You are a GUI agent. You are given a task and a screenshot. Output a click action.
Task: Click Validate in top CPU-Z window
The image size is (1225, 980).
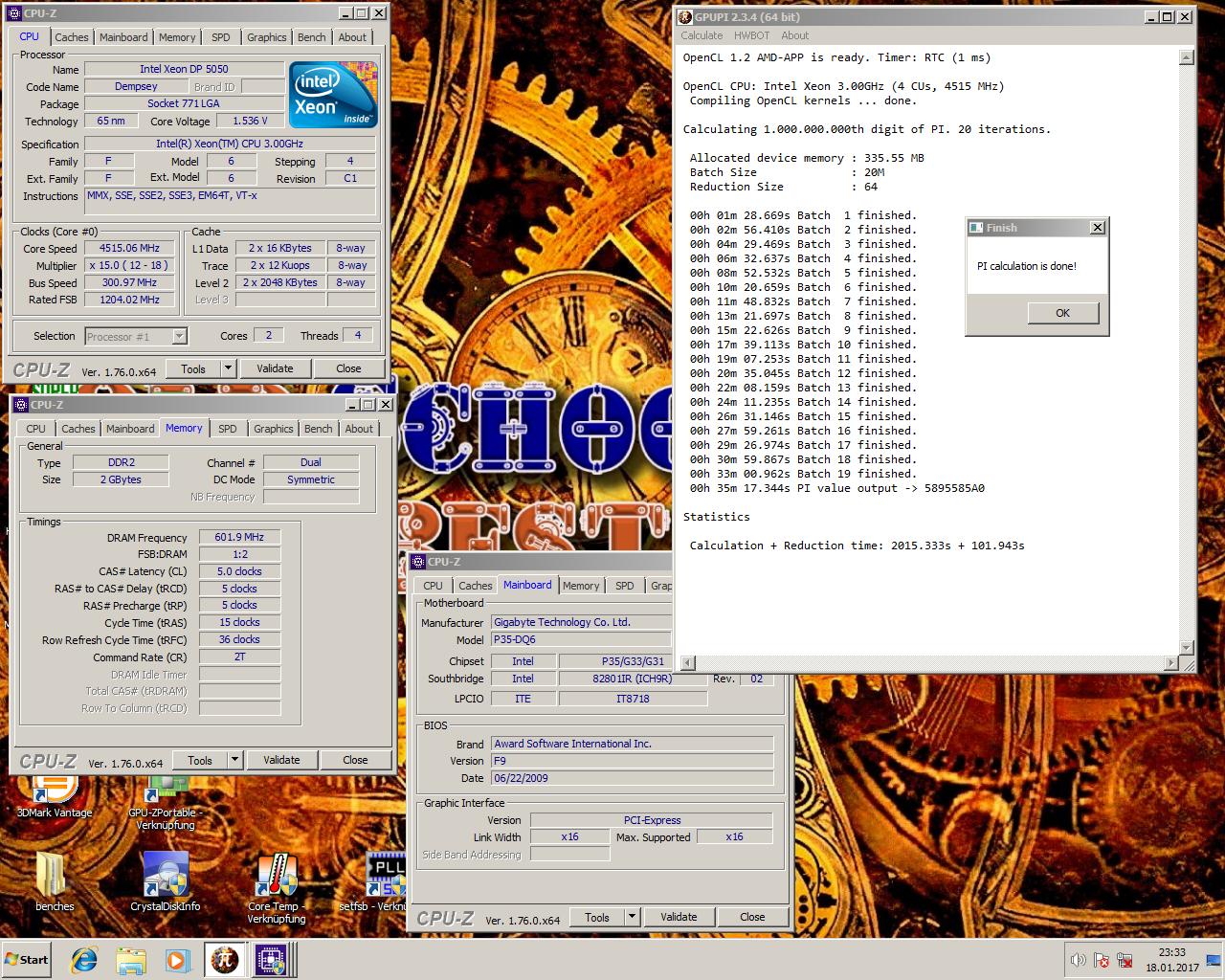point(275,368)
